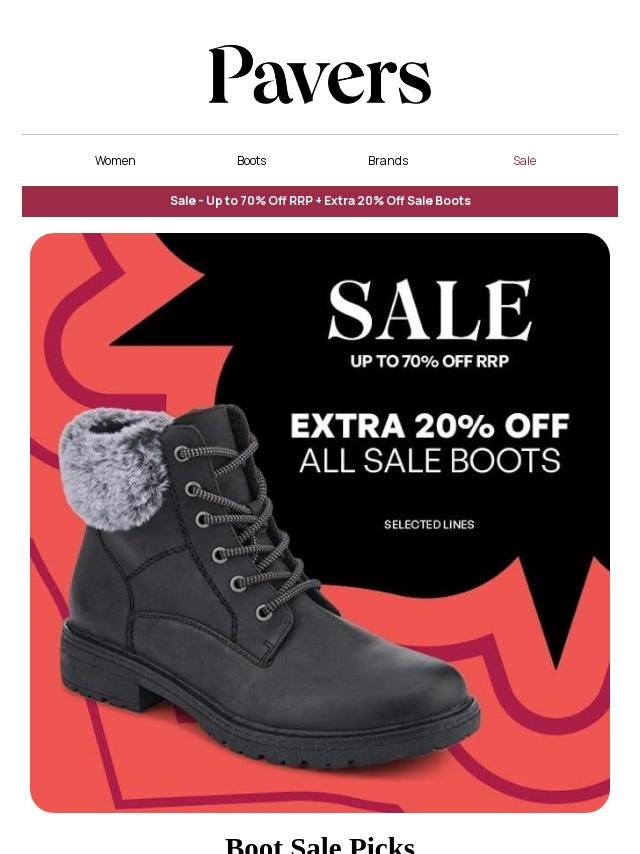The image size is (640, 854).
Task: Click the grey faux fur boot cuff
Action: (x=113, y=468)
